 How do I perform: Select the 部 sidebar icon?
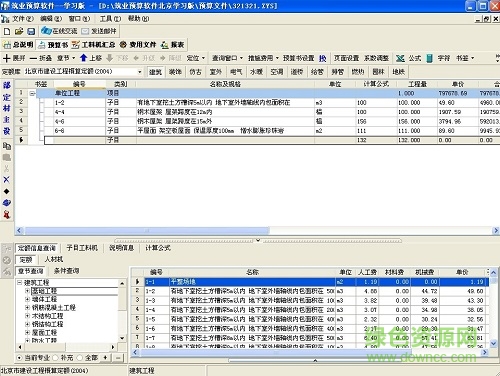pos(7,85)
